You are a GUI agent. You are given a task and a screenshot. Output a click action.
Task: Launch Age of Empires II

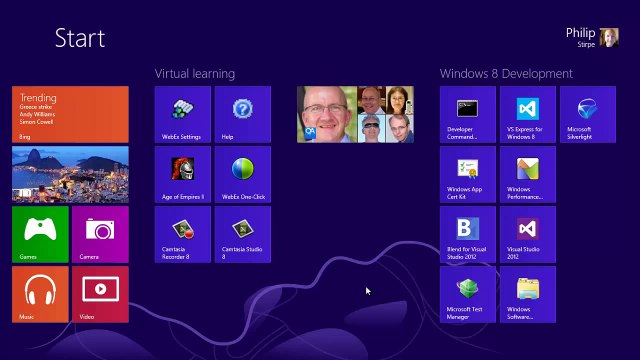pos(182,174)
